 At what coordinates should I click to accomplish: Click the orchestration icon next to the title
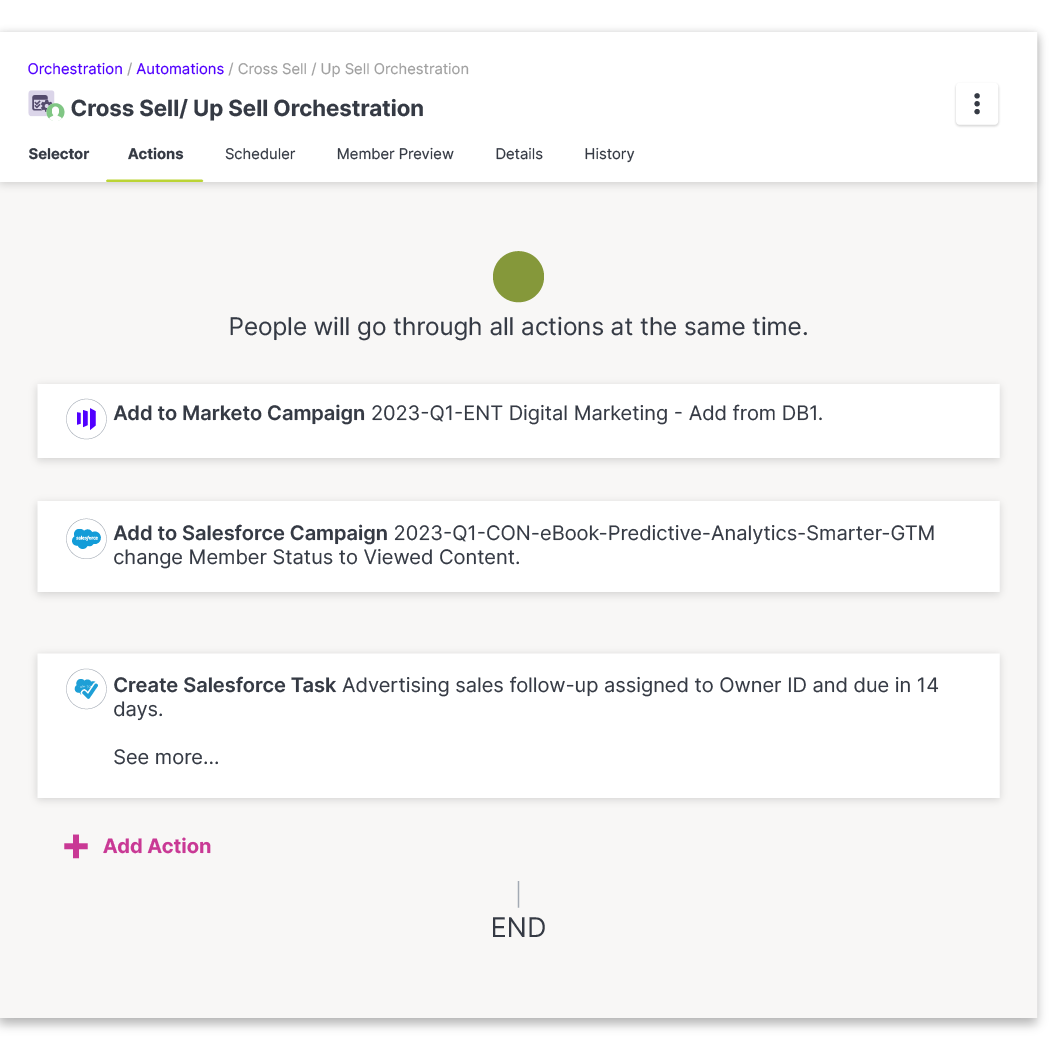coord(38,104)
